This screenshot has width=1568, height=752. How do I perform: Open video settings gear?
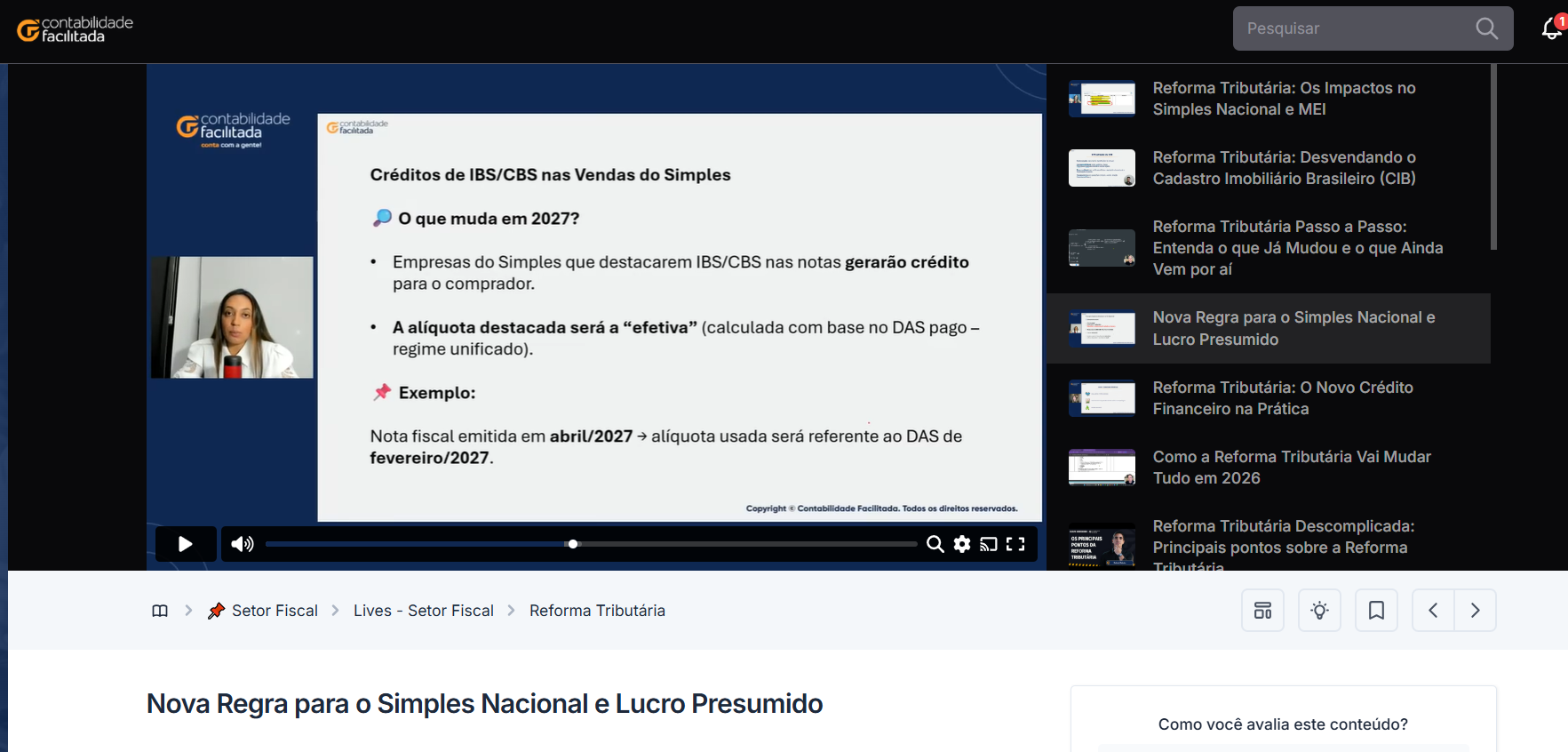pyautogui.click(x=962, y=544)
